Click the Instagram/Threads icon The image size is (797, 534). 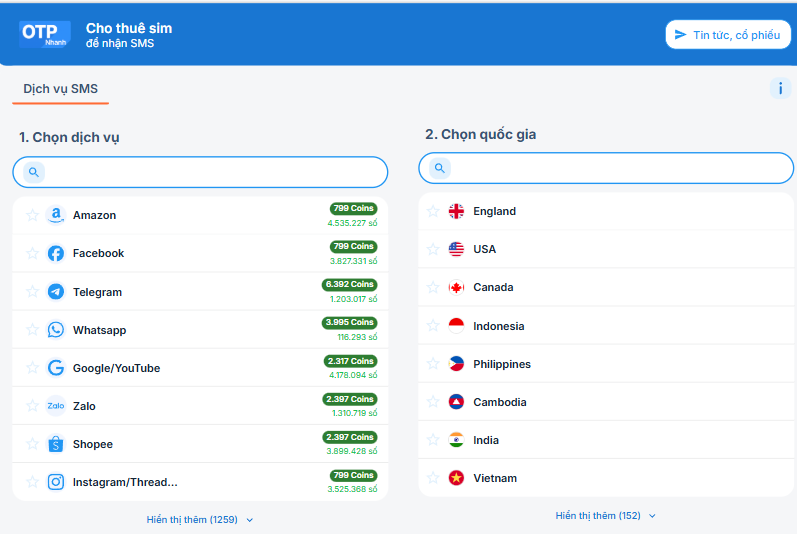pyautogui.click(x=56, y=482)
